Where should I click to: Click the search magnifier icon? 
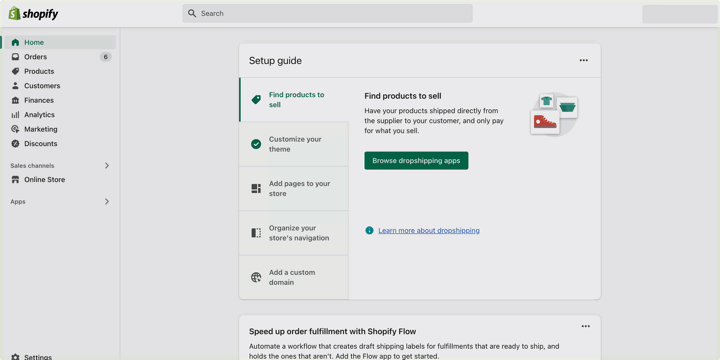[192, 13]
